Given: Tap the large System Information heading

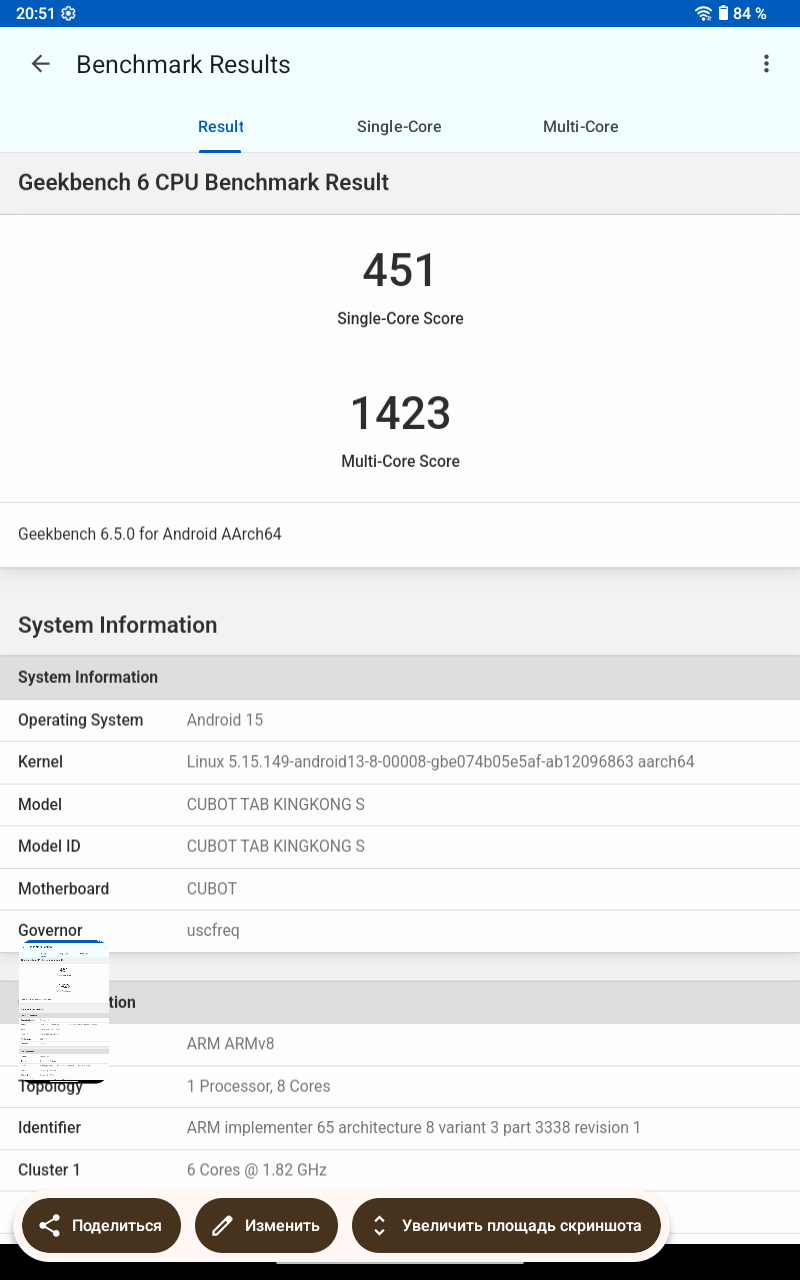Looking at the screenshot, I should pyautogui.click(x=117, y=625).
